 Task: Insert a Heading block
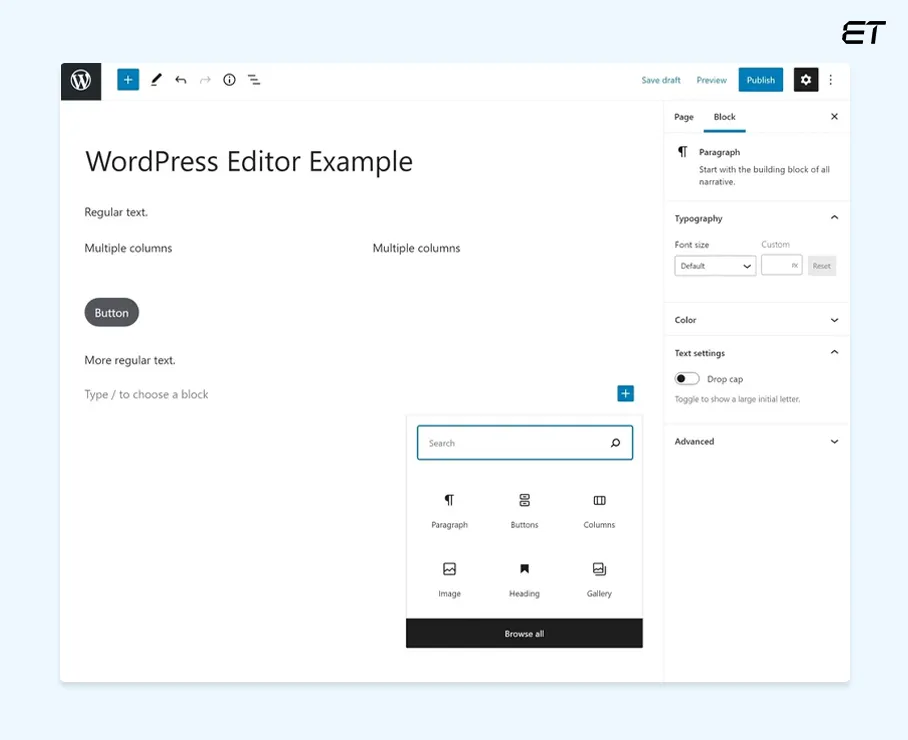pyautogui.click(x=524, y=580)
